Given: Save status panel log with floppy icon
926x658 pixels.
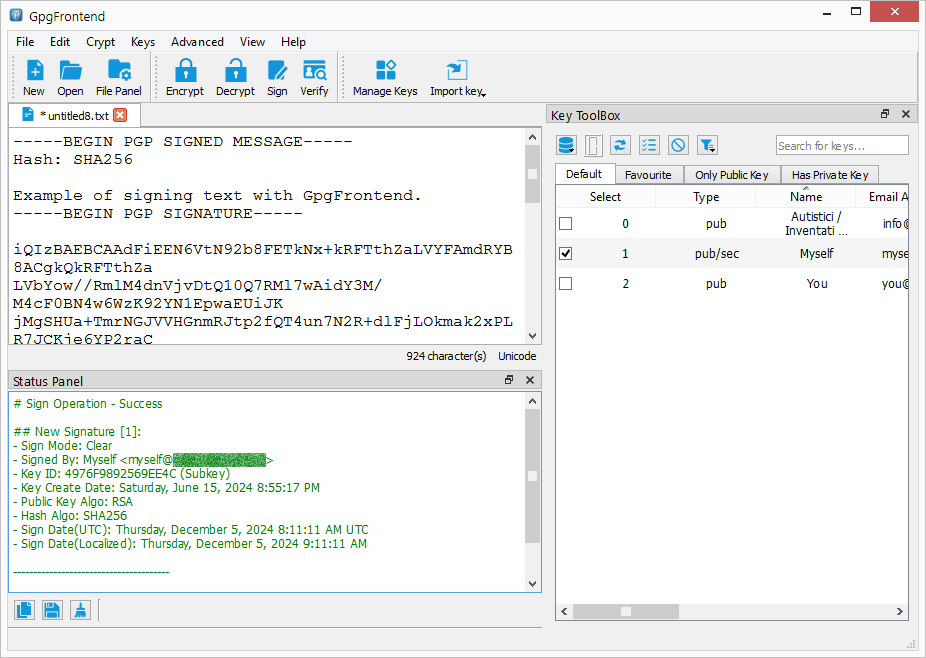Looking at the screenshot, I should coord(52,610).
